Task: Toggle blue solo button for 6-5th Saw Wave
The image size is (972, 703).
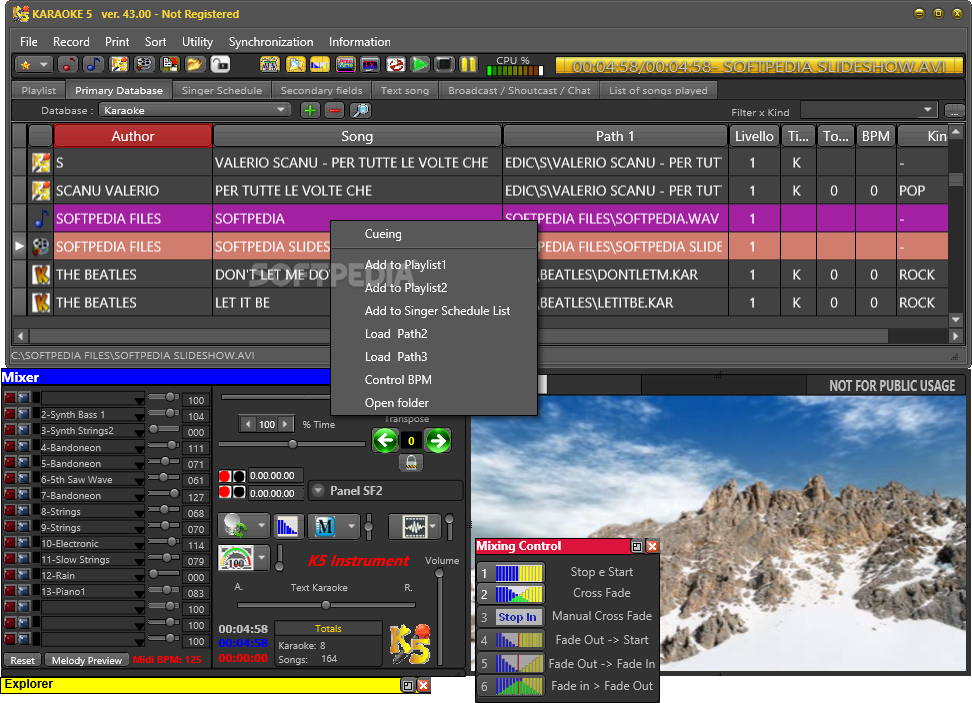Action: 24,479
